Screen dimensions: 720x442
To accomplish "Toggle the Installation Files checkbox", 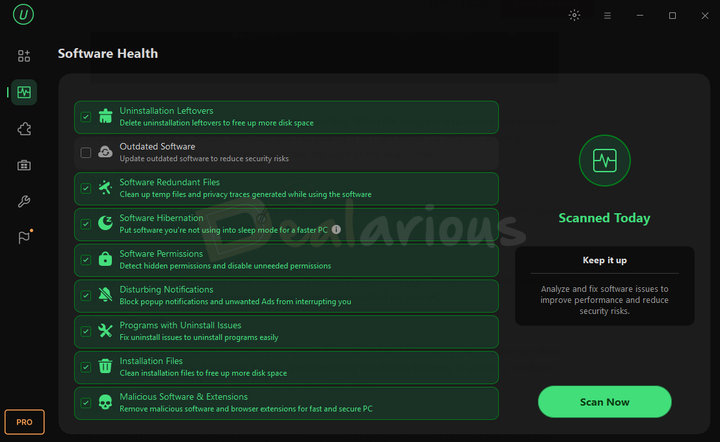I will pyautogui.click(x=85, y=367).
